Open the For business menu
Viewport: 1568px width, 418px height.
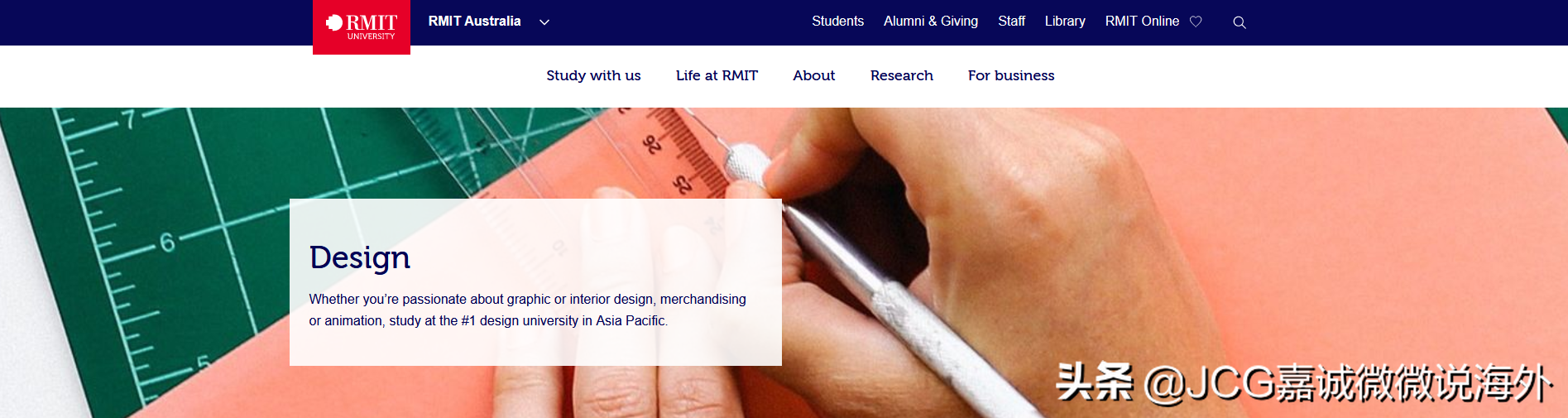click(1011, 75)
